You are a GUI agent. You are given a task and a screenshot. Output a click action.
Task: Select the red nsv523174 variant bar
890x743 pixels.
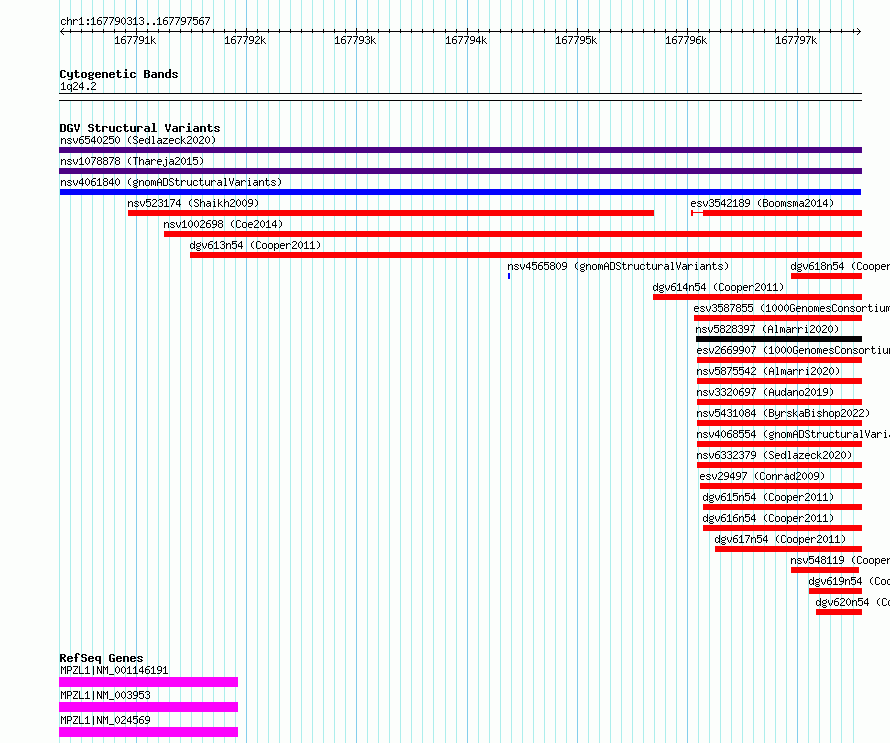(x=391, y=213)
